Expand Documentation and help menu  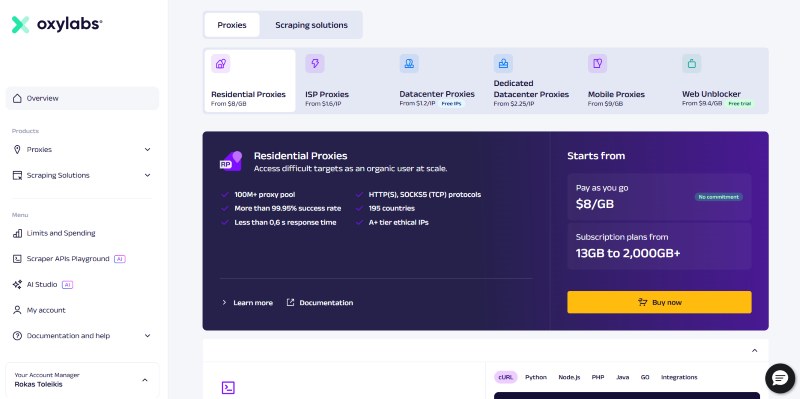(x=147, y=336)
